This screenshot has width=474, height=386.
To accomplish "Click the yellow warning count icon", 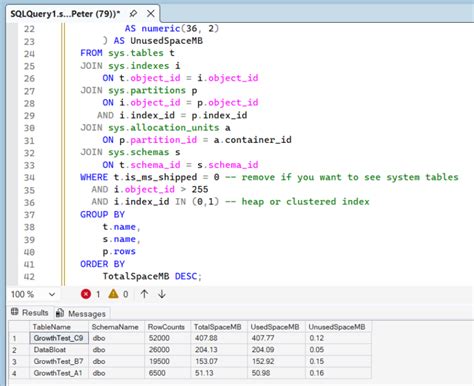I will coord(113,294).
